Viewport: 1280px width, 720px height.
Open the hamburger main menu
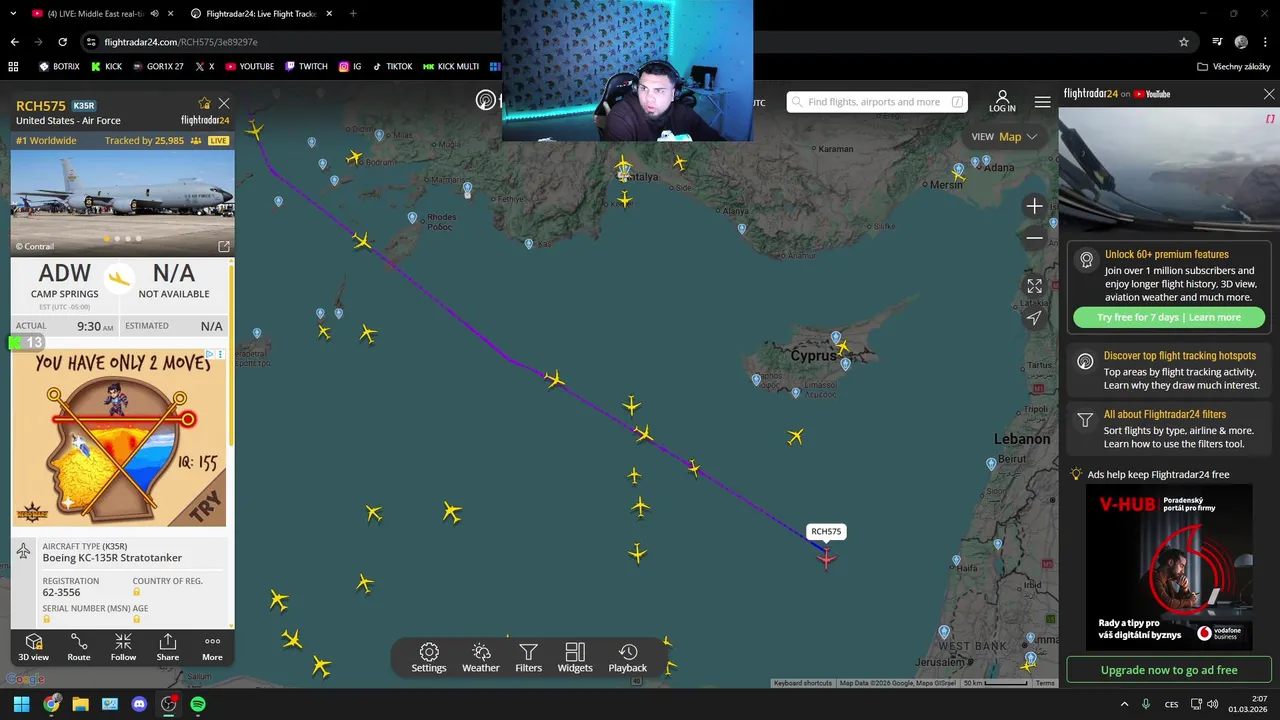[1042, 102]
